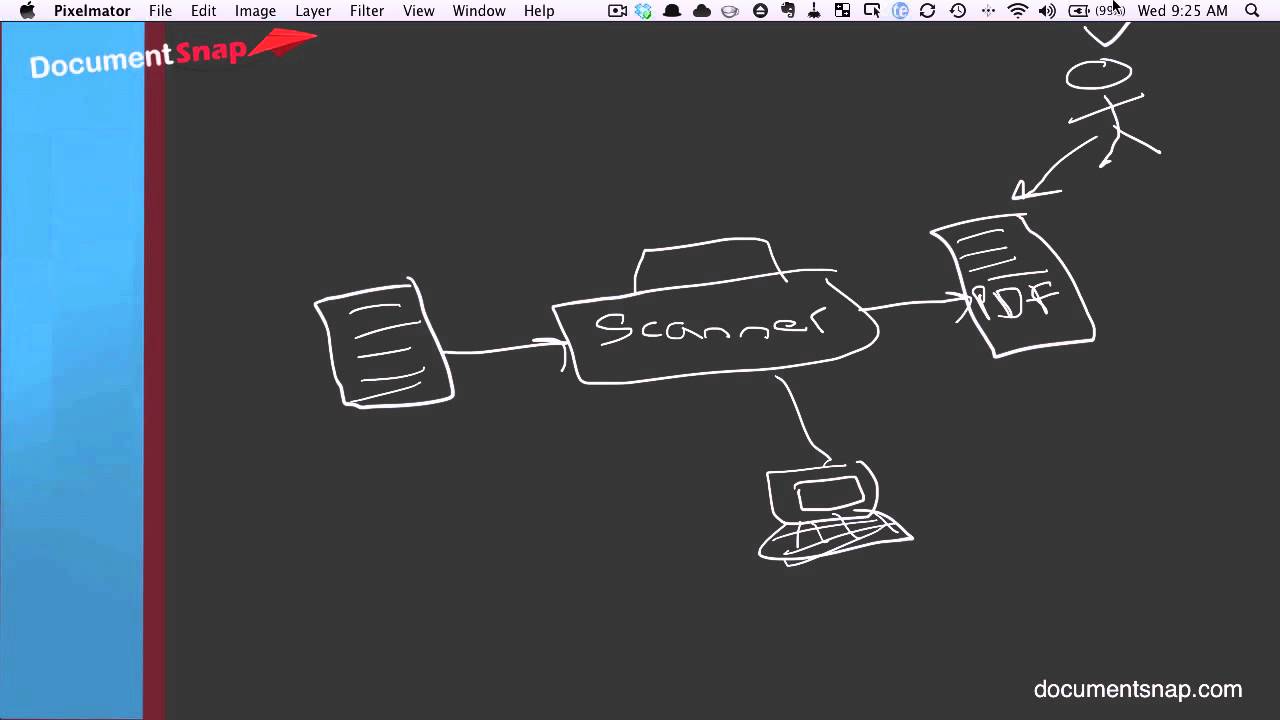The image size is (1280, 720).
Task: Open the Layer menu
Action: click(313, 11)
